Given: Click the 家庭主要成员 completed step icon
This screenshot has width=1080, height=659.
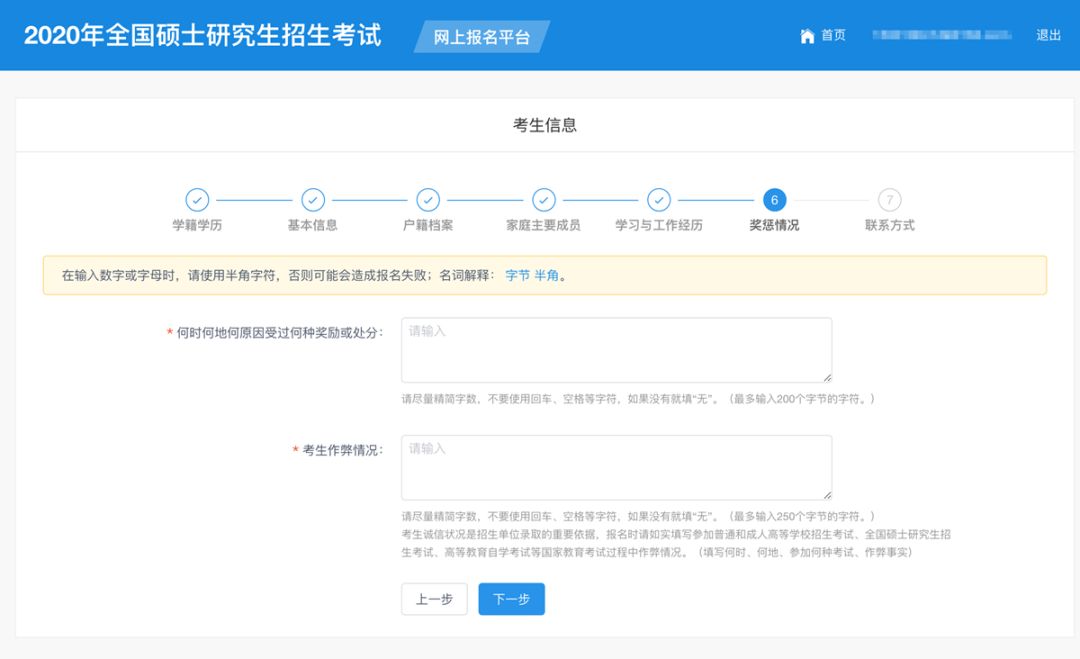Looking at the screenshot, I should click(544, 199).
